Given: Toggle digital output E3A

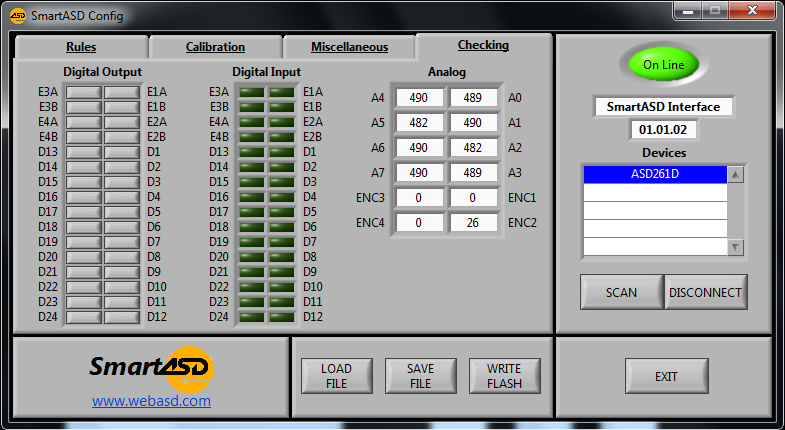Looking at the screenshot, I should click(84, 92).
